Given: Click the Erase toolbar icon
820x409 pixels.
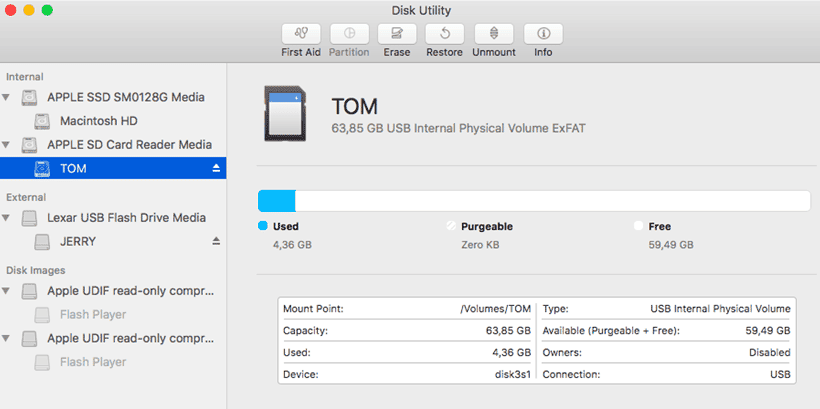Looking at the screenshot, I should coord(397,34).
